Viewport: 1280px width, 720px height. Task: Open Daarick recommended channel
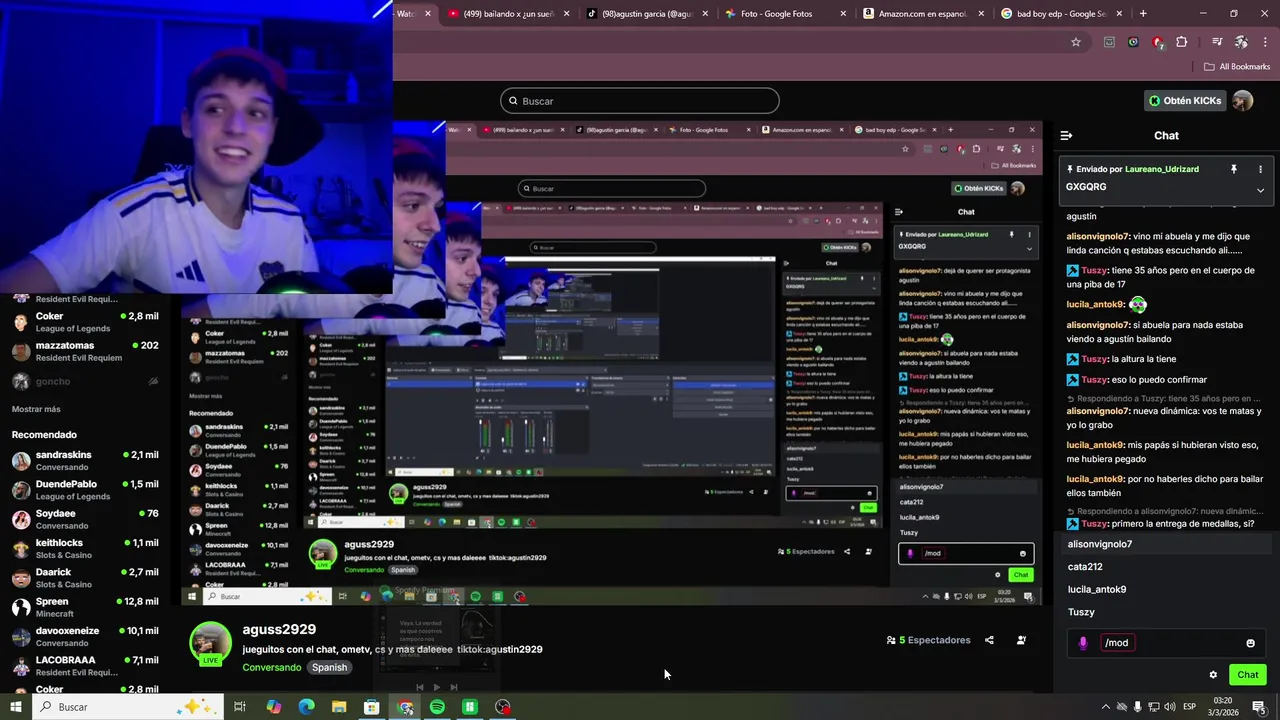(x=85, y=578)
